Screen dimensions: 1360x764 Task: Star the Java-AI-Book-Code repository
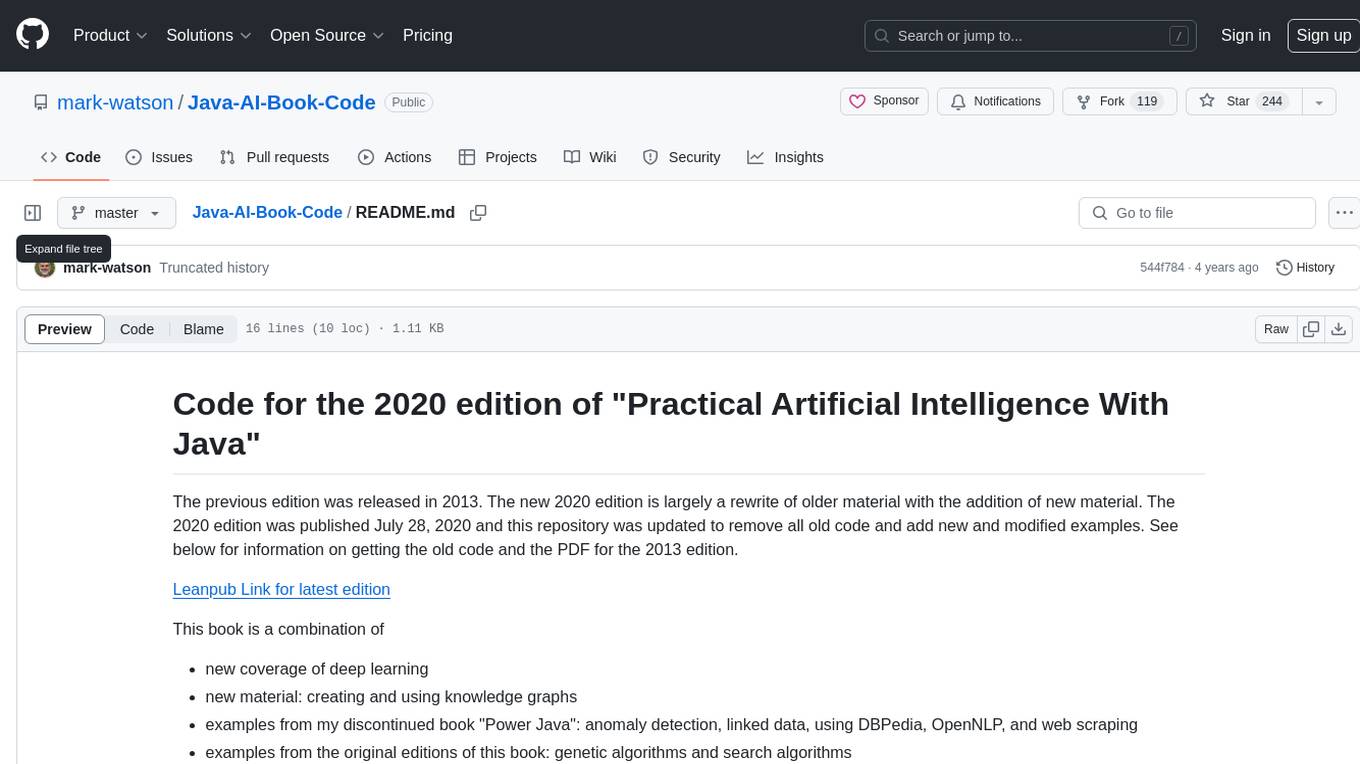tap(1243, 102)
